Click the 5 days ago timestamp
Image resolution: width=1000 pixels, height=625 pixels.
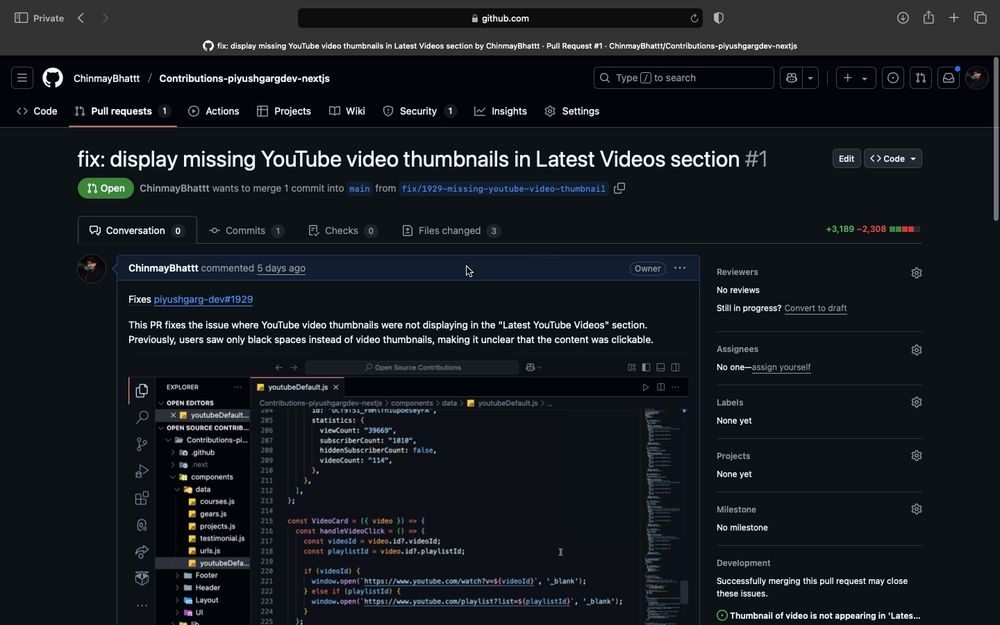coord(281,268)
